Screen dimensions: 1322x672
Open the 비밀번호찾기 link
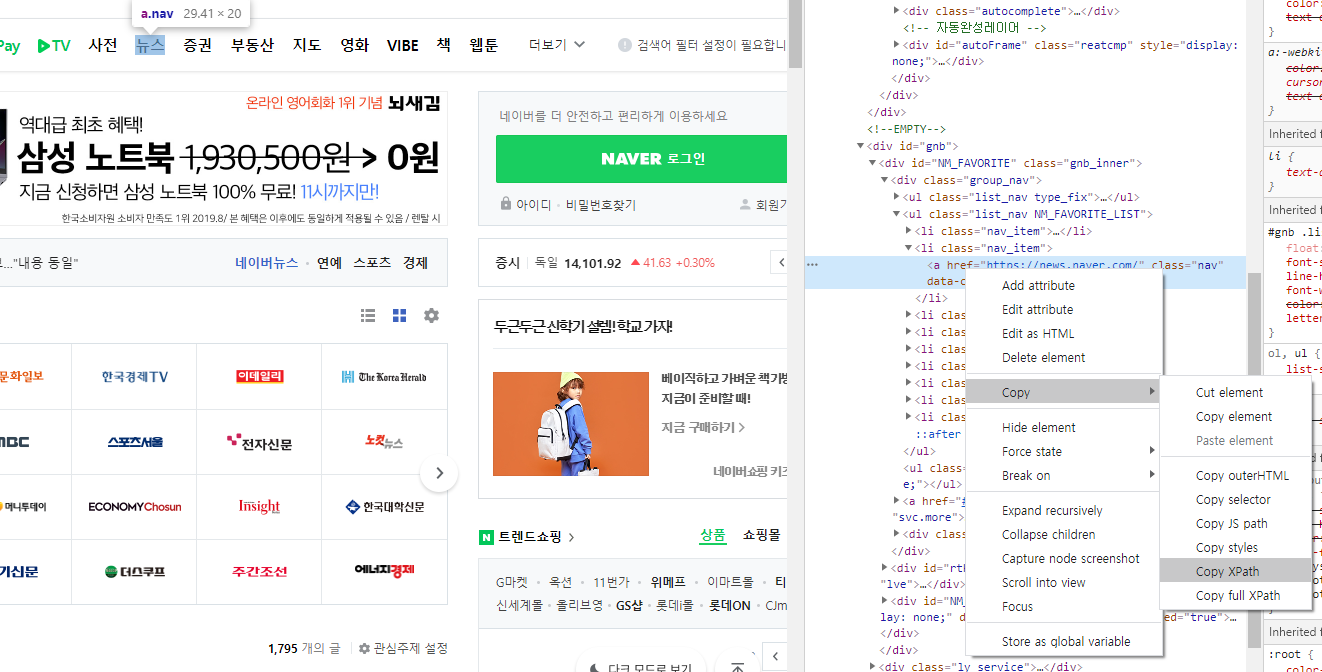pos(600,204)
